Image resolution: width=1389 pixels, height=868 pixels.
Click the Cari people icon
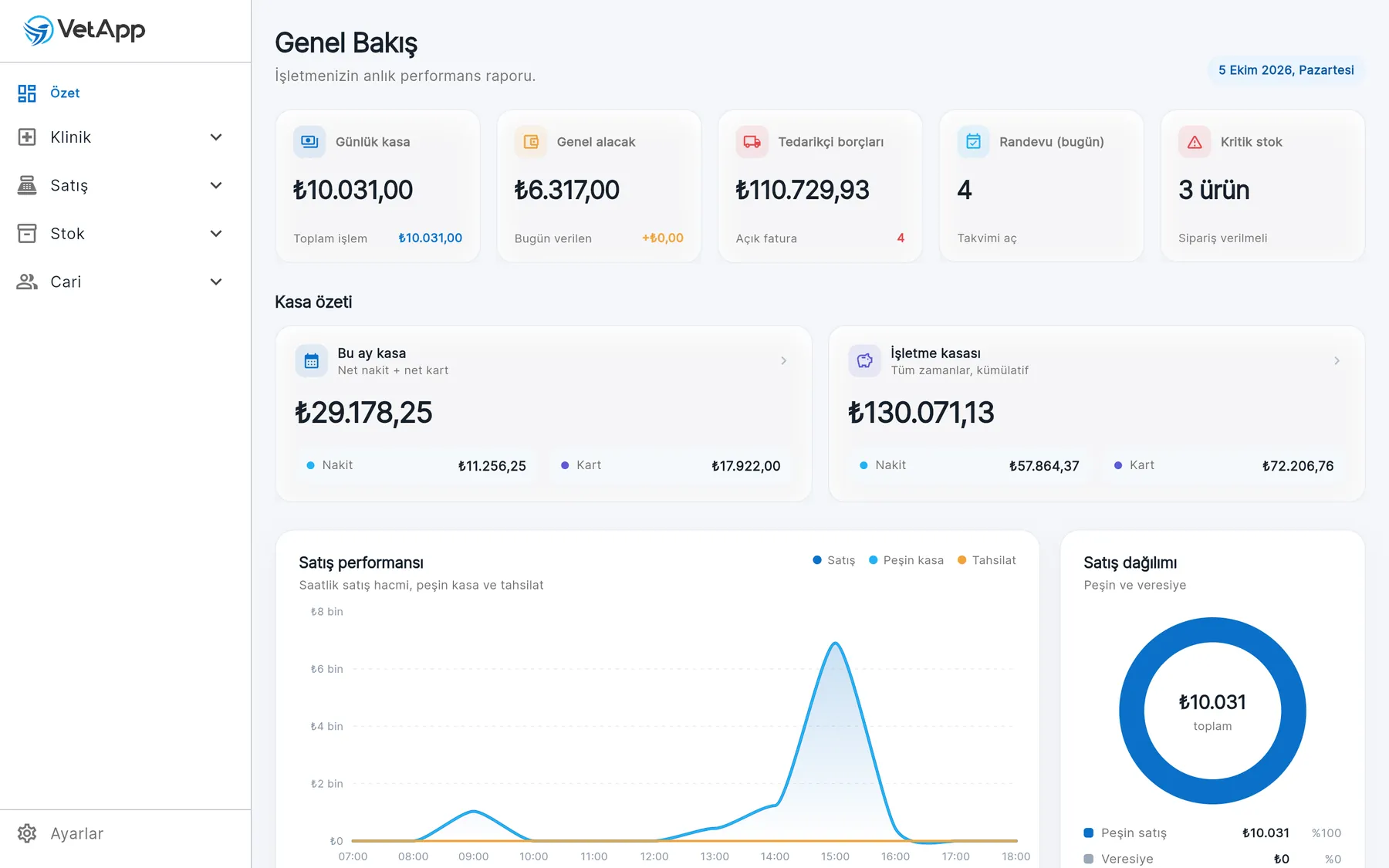pos(27,282)
